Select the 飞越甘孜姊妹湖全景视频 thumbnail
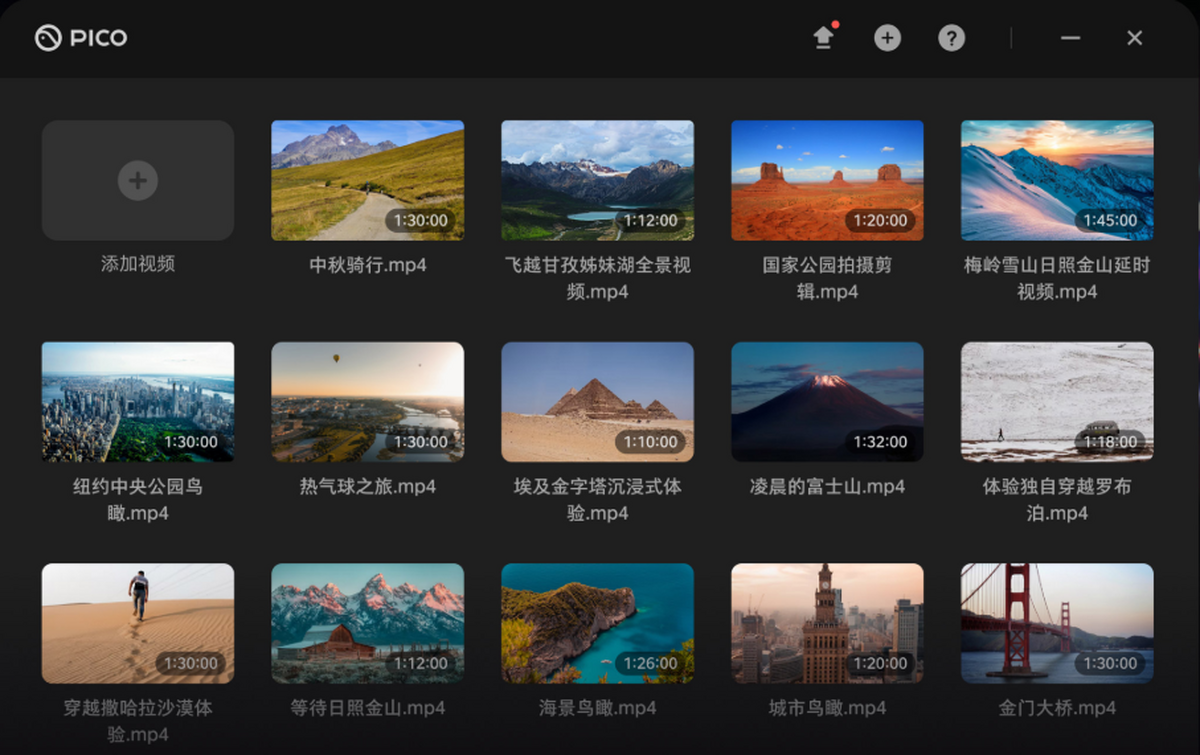The height and width of the screenshot is (755, 1200). (x=597, y=180)
